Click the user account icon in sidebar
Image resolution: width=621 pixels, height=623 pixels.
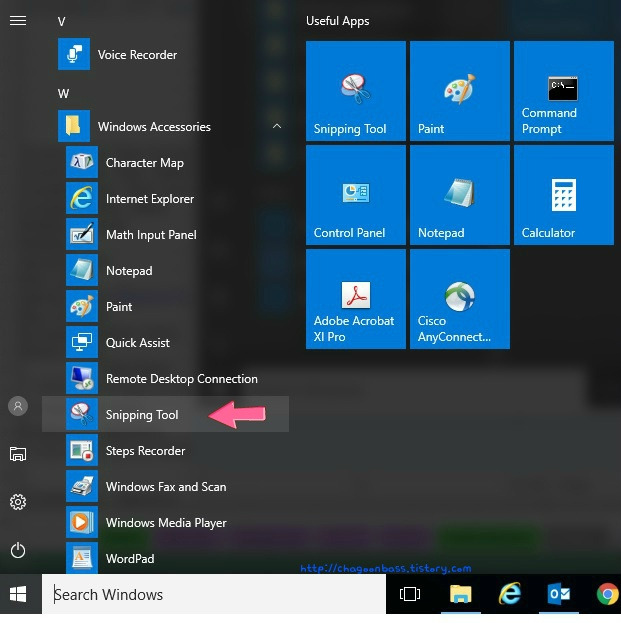[18, 406]
